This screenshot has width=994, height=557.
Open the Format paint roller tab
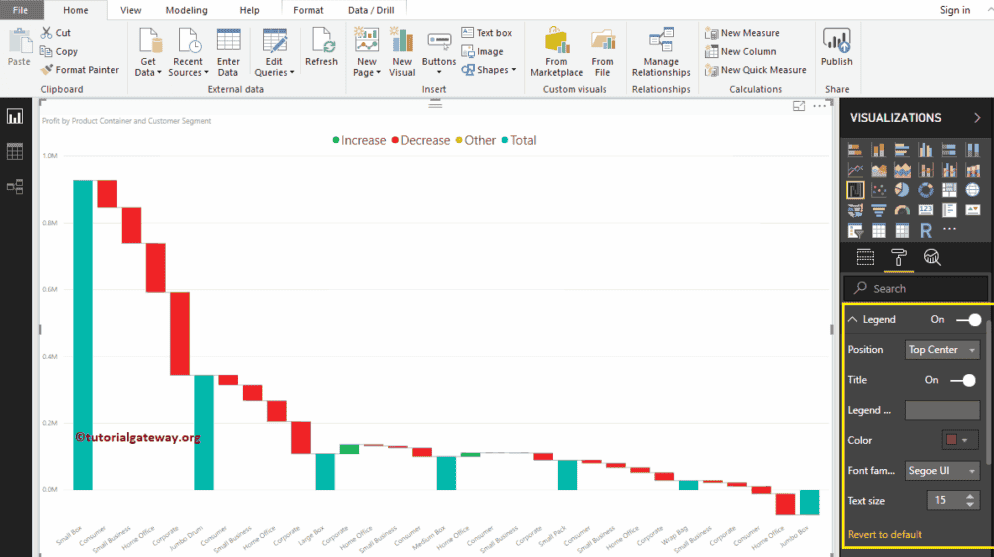[x=898, y=257]
